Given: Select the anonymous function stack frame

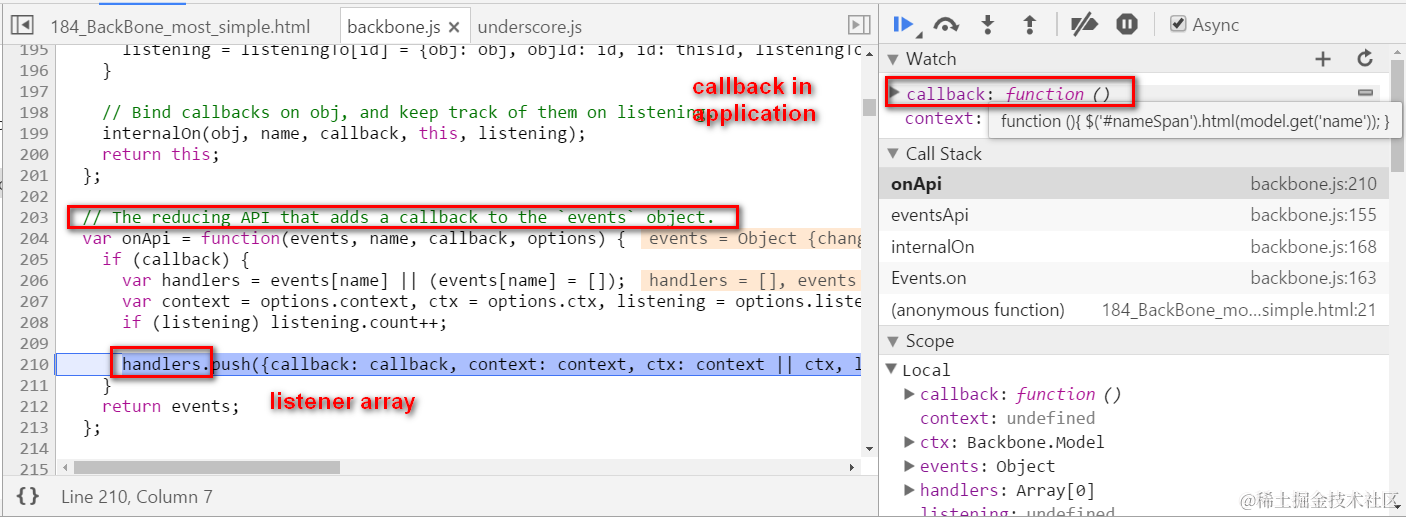Looking at the screenshot, I should point(1134,310).
